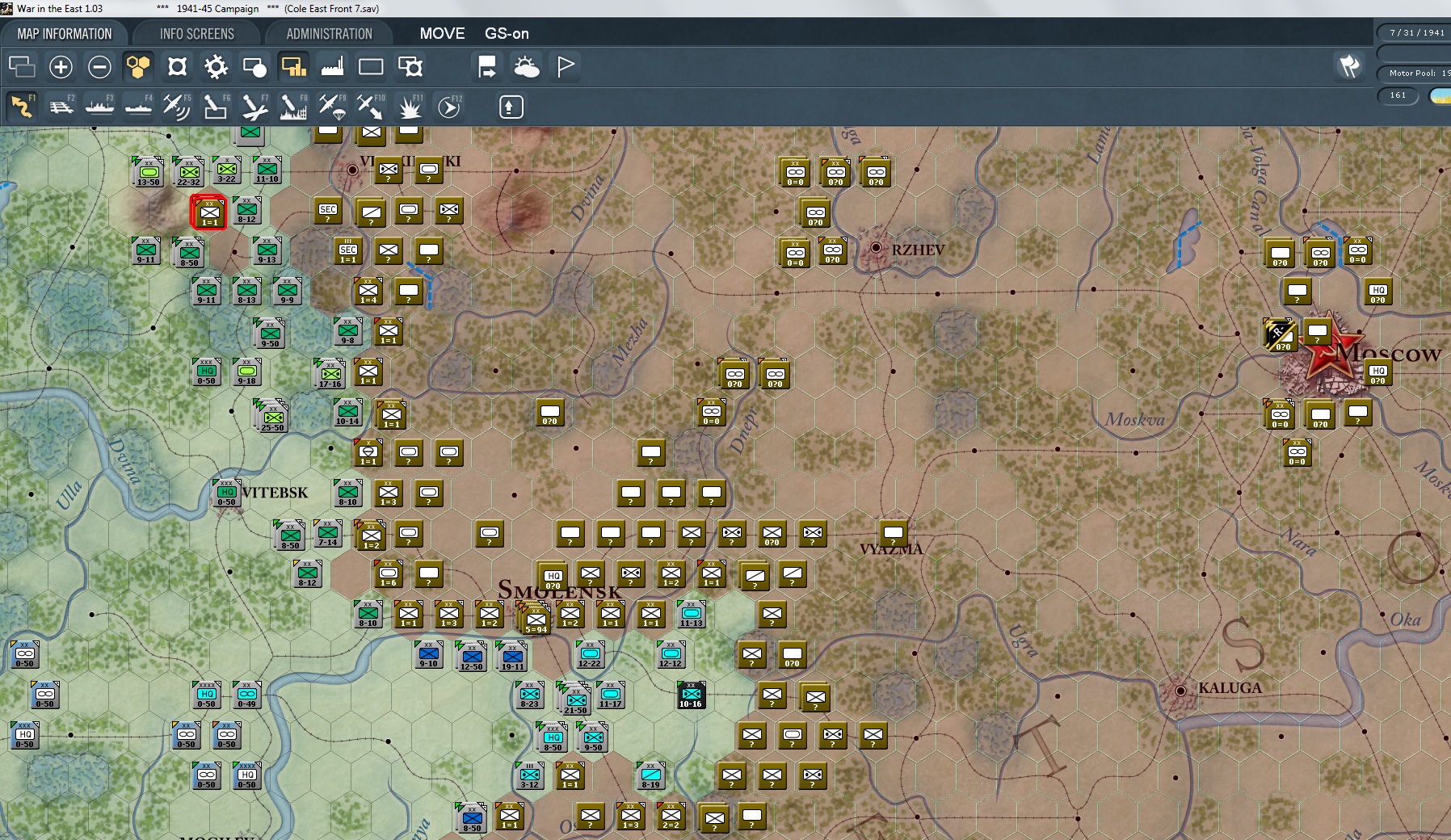Select the cyan 3-12 unit counter
Image resolution: width=1451 pixels, height=840 pixels.
529,775
